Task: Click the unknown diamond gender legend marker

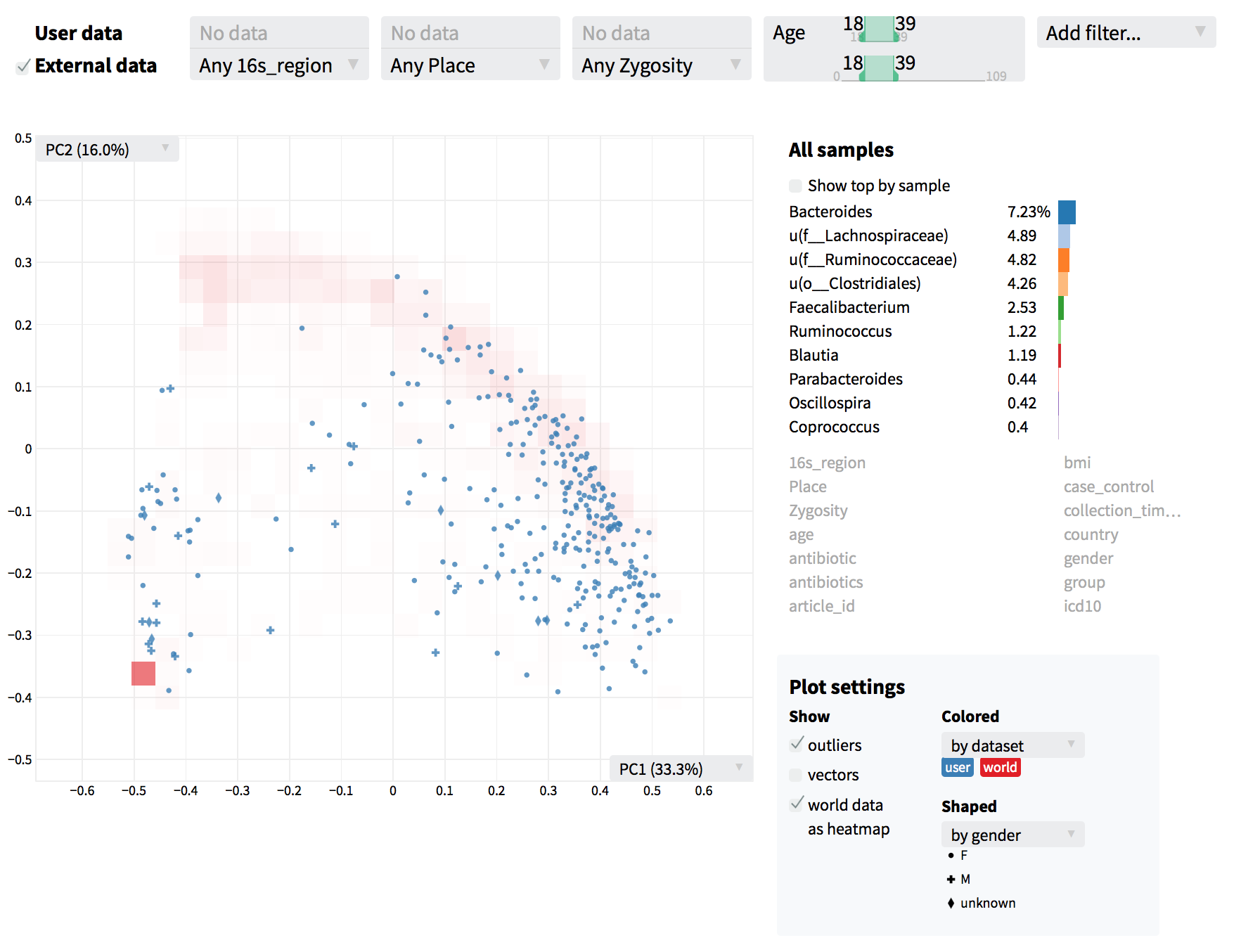Action: pos(951,903)
